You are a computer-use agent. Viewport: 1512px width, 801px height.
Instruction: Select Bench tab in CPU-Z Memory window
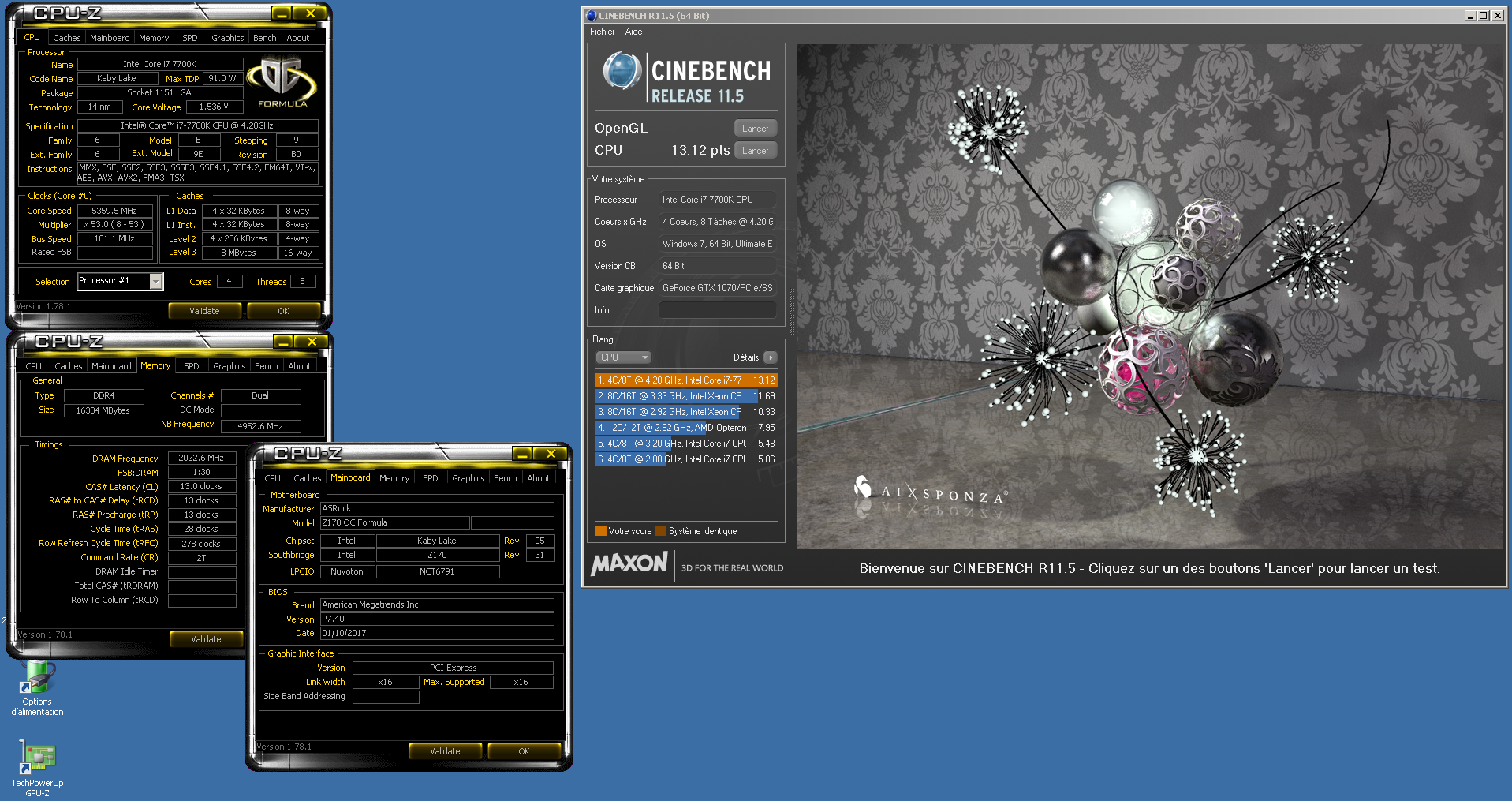point(267,366)
